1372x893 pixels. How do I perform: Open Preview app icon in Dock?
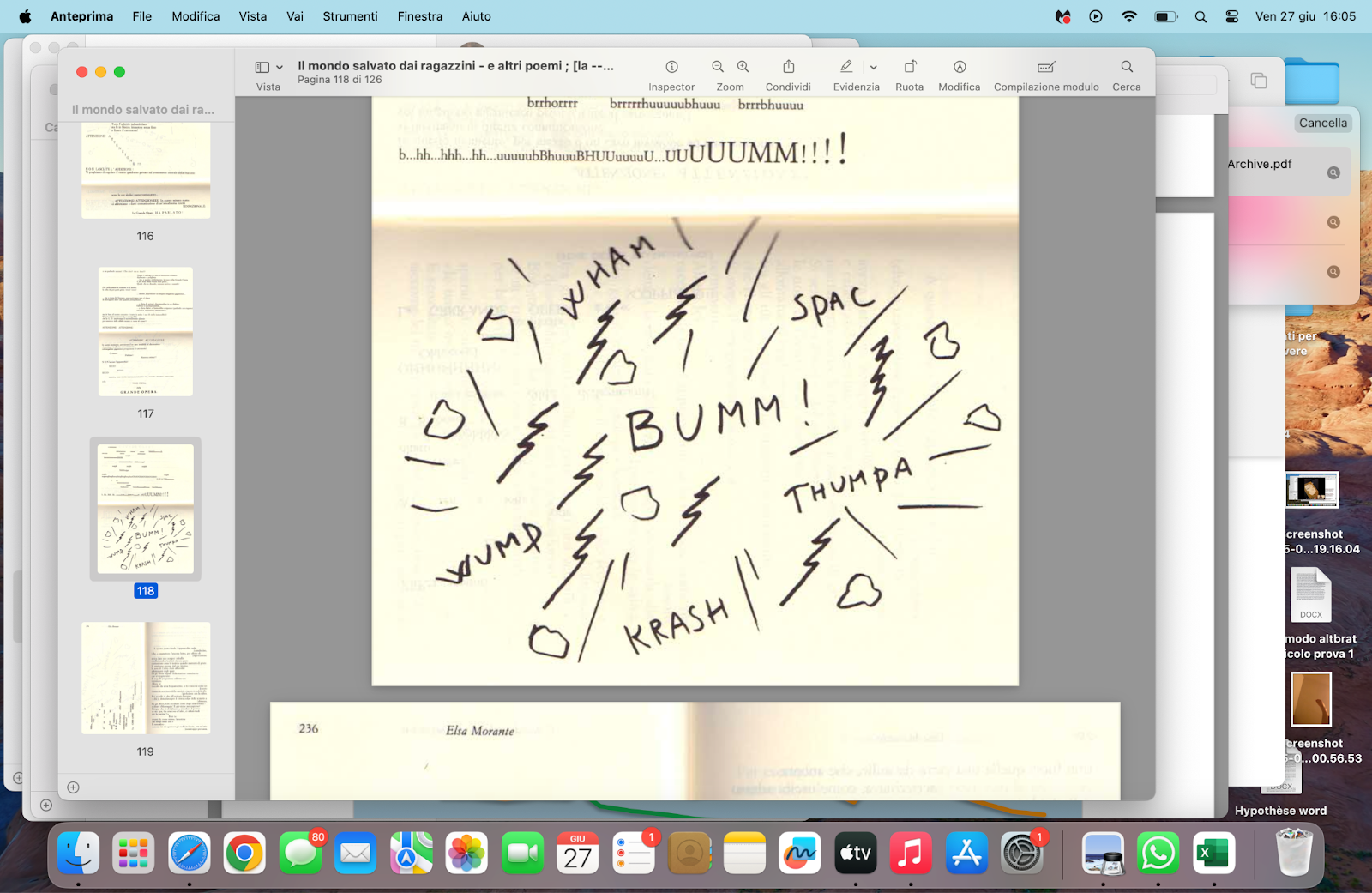coord(1103,854)
